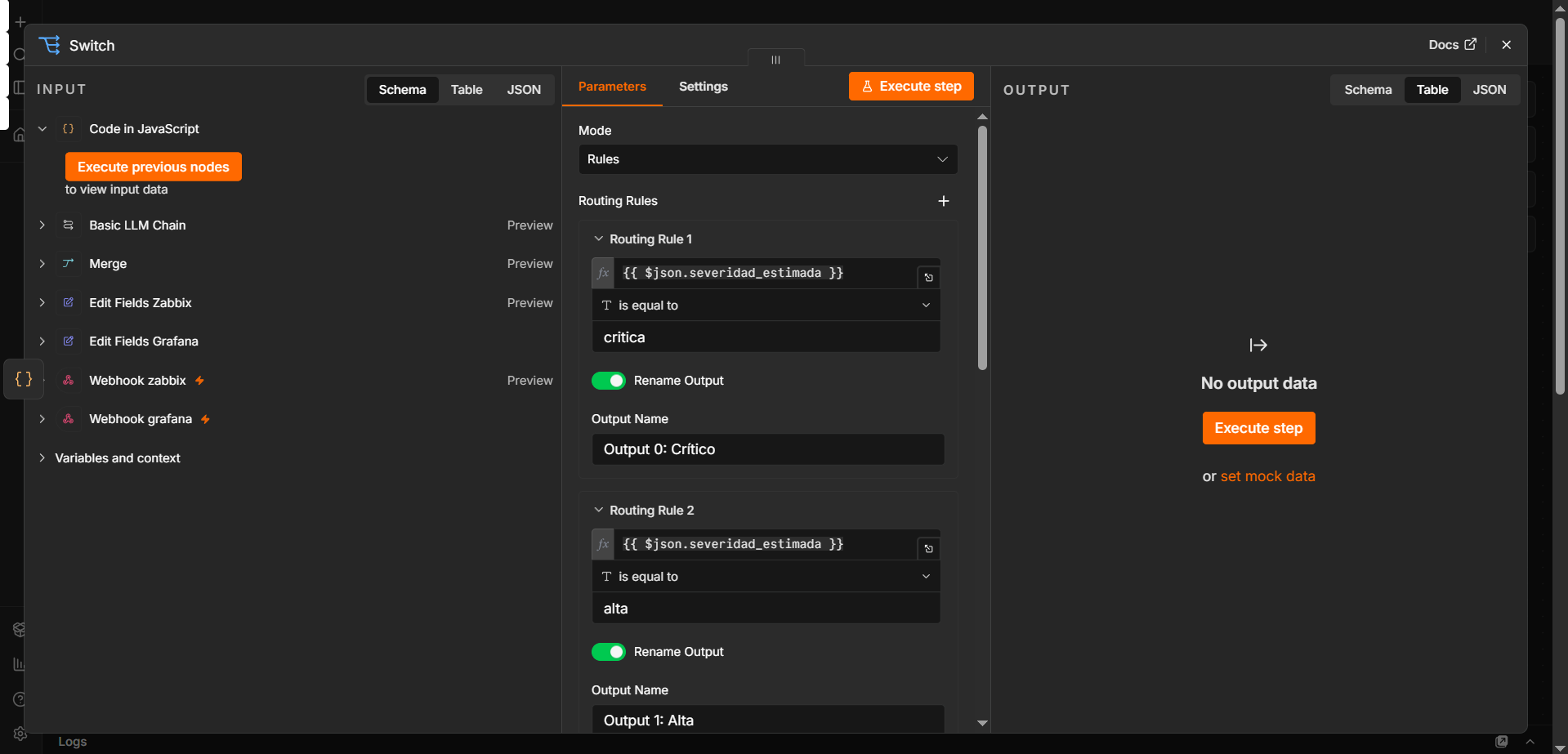The image size is (1568, 754).
Task: Click the fx expression icon in Routing Rule 2
Action: (603, 544)
